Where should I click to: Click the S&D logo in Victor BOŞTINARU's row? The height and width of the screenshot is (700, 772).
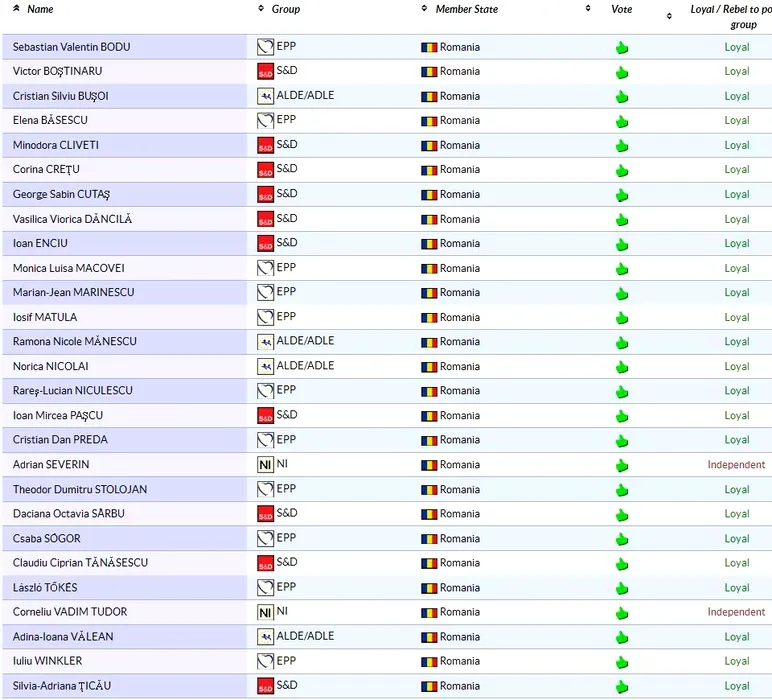click(x=265, y=71)
